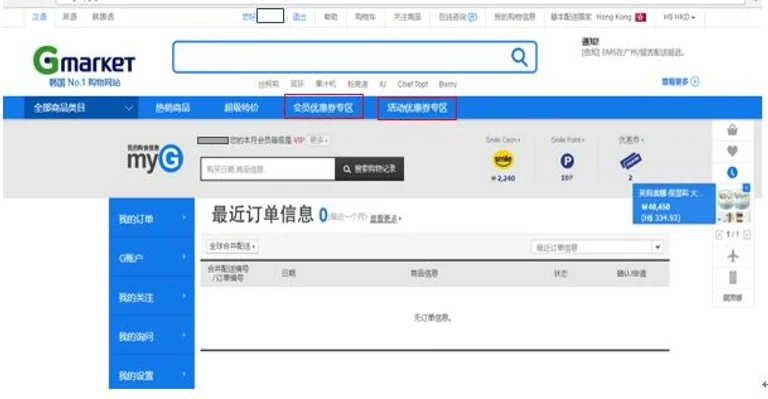Click the yellow Smile Cash icon
The width and height of the screenshot is (768, 399).
pos(503,160)
